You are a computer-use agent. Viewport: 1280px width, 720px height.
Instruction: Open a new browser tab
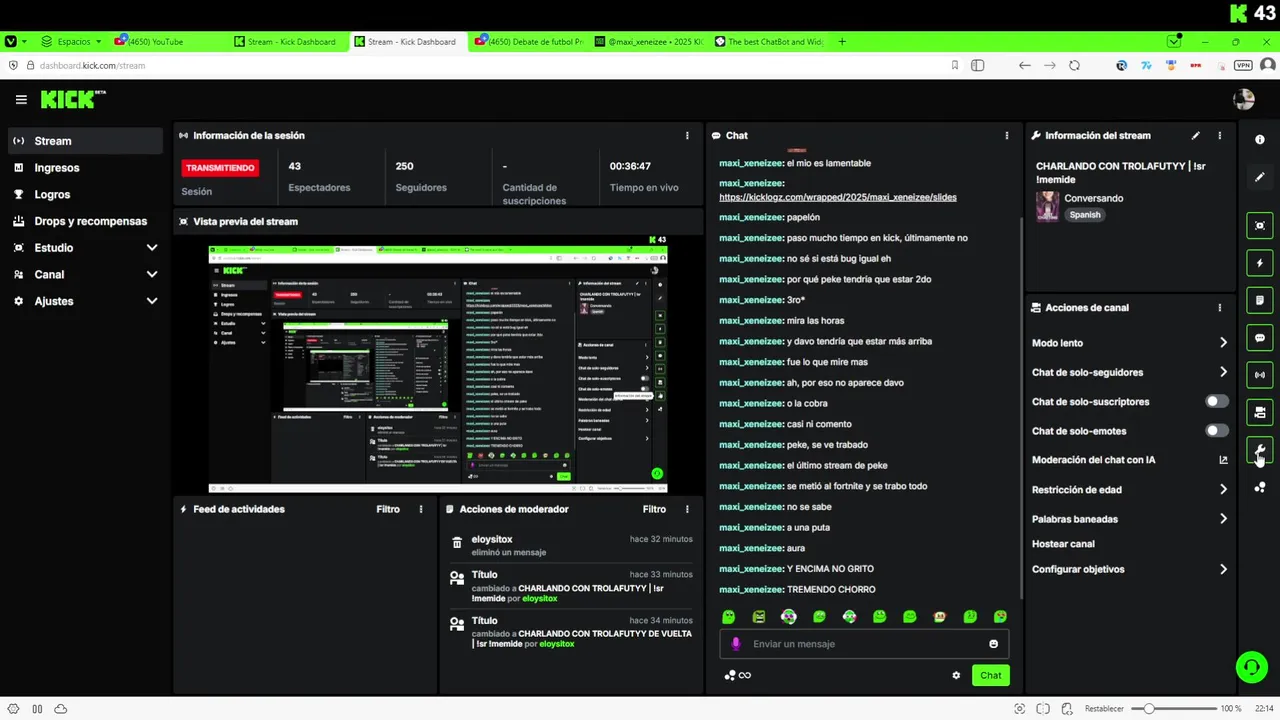pyautogui.click(x=842, y=41)
